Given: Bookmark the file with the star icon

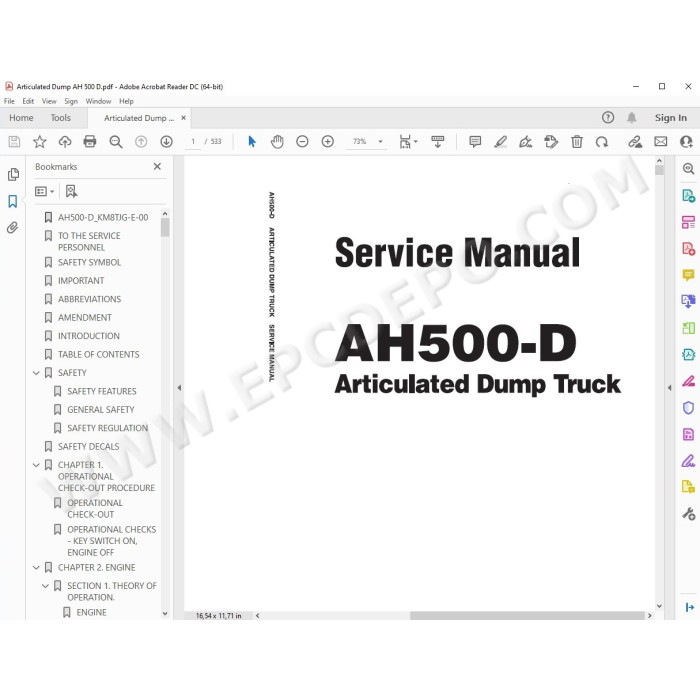Looking at the screenshot, I should pyautogui.click(x=40, y=142).
